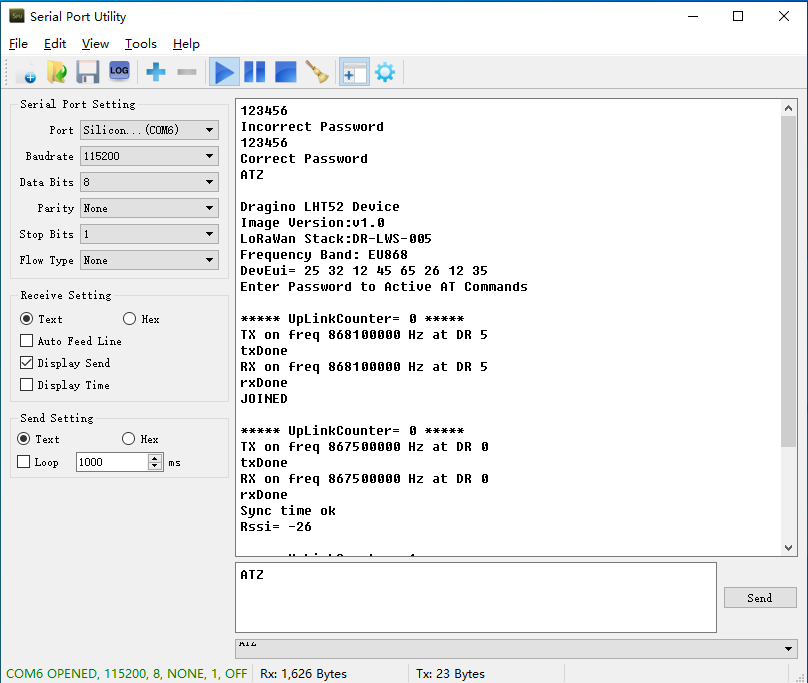Open the Flow Type dropdown
This screenshot has height=683, width=808.
(x=149, y=260)
